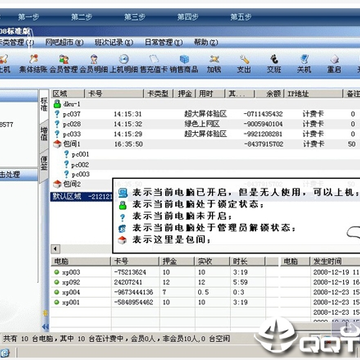Sort by the 区域 column header

68,94
